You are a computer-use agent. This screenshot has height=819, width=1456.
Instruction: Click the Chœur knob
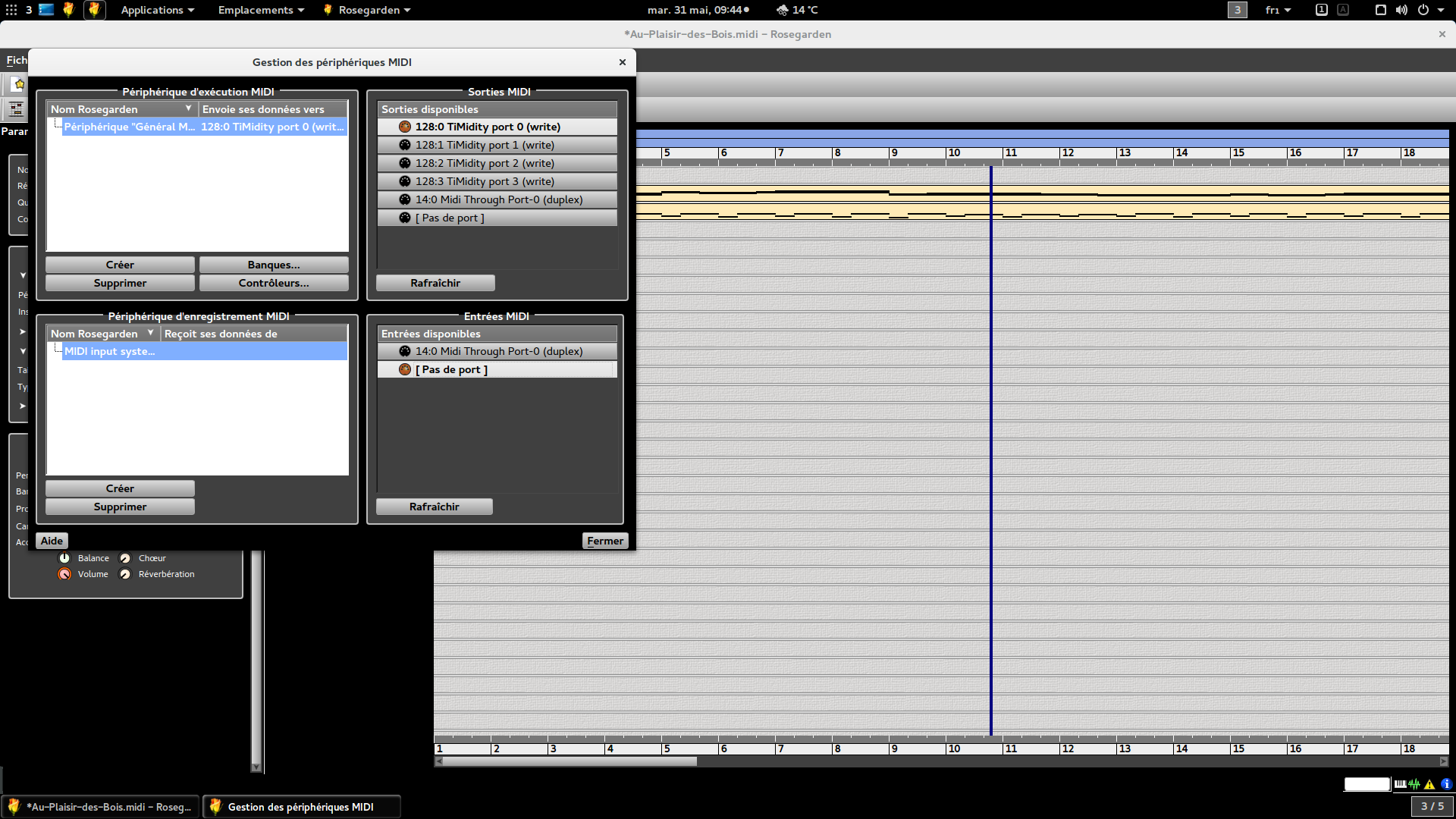pos(125,558)
